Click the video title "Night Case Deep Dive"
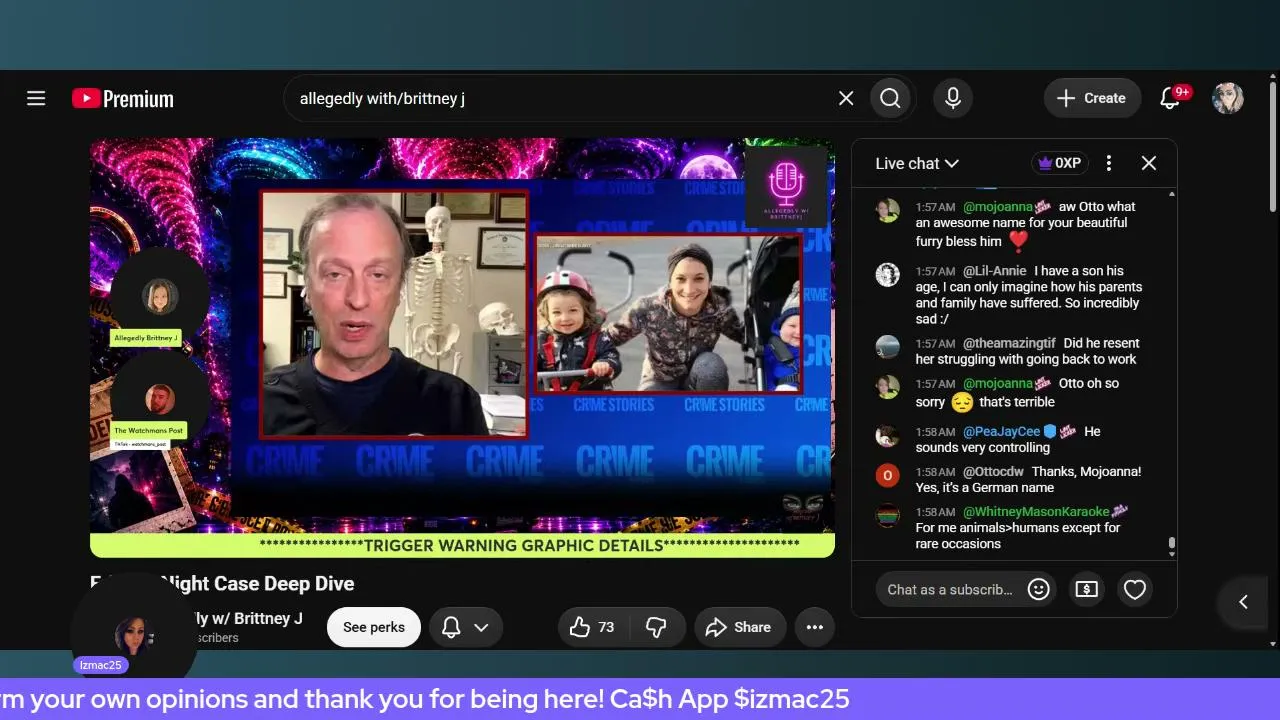This screenshot has height=720, width=1280. (257, 583)
